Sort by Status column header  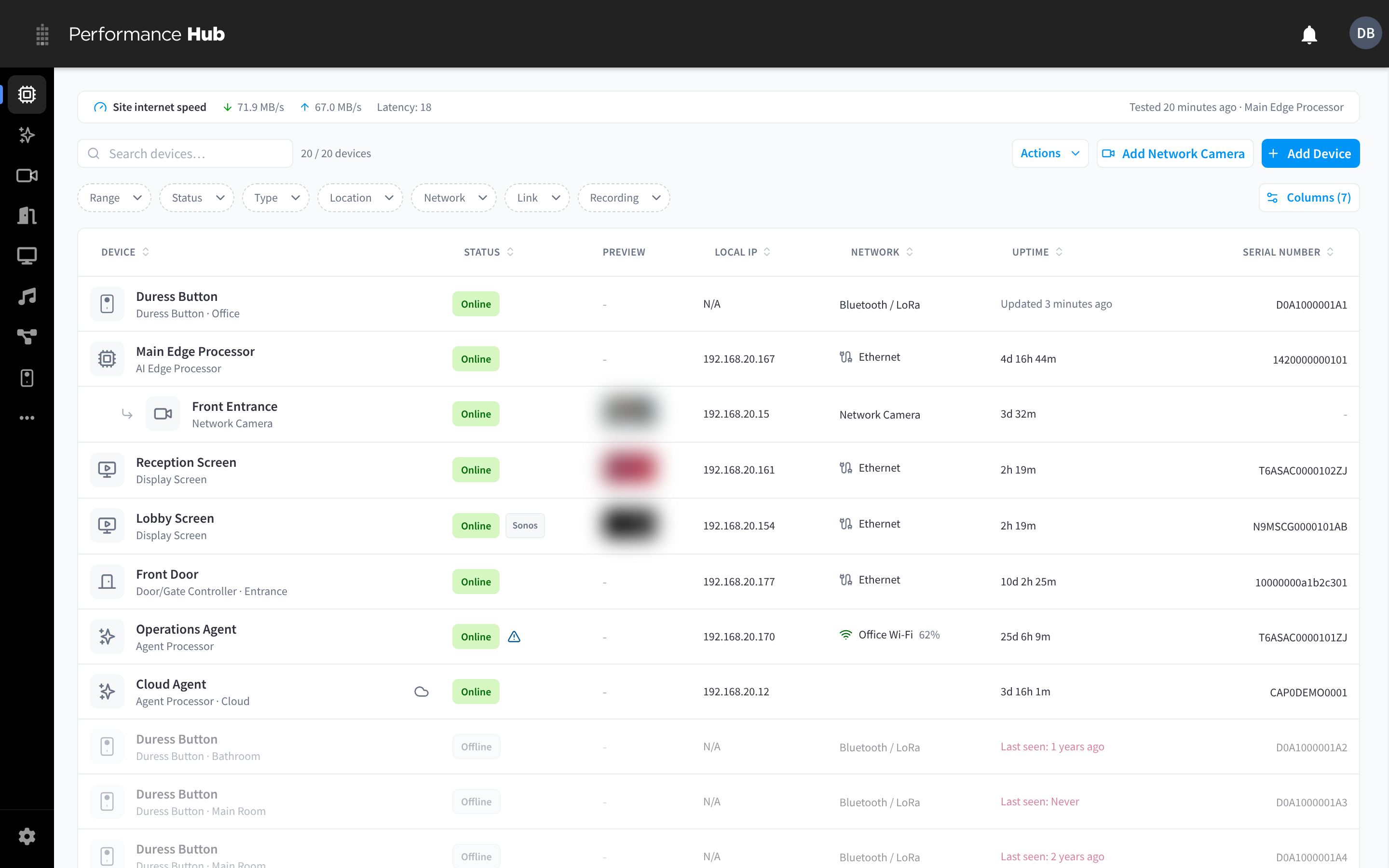click(489, 252)
